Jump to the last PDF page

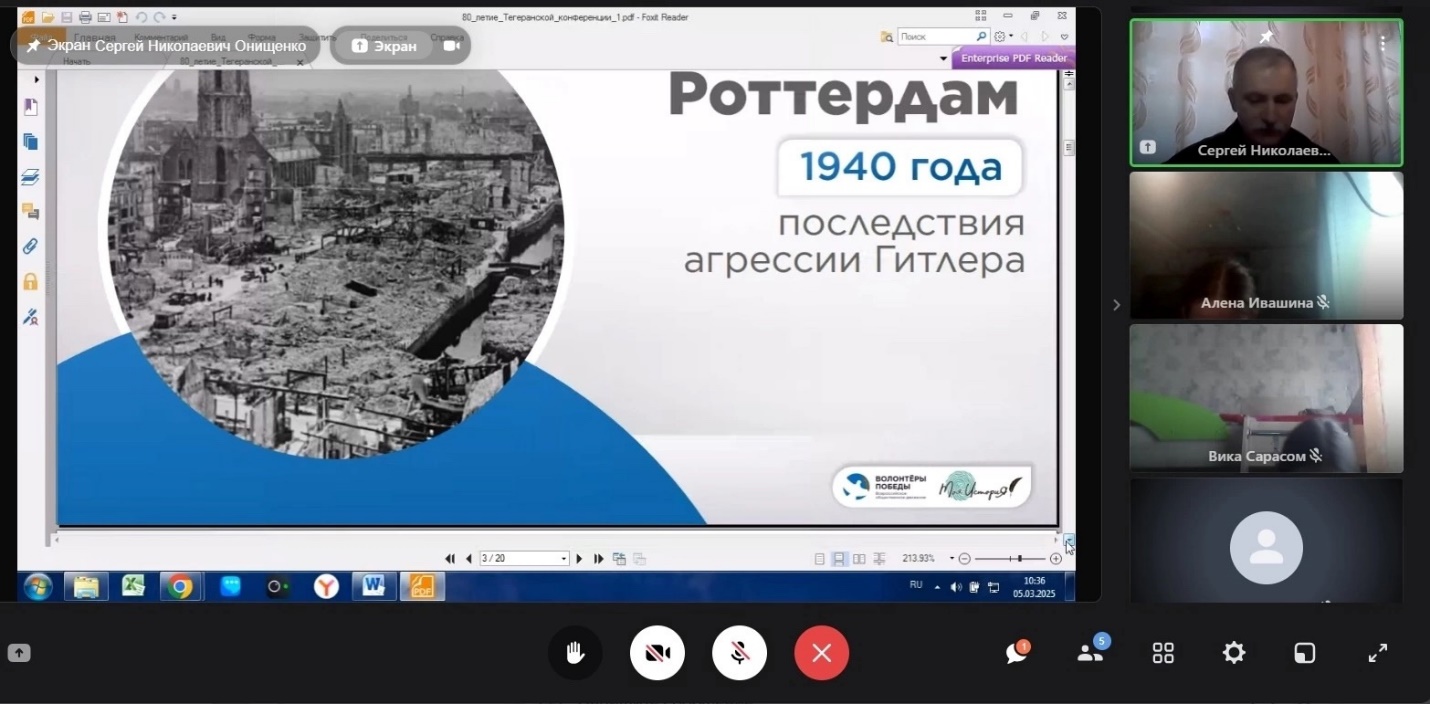click(x=599, y=559)
